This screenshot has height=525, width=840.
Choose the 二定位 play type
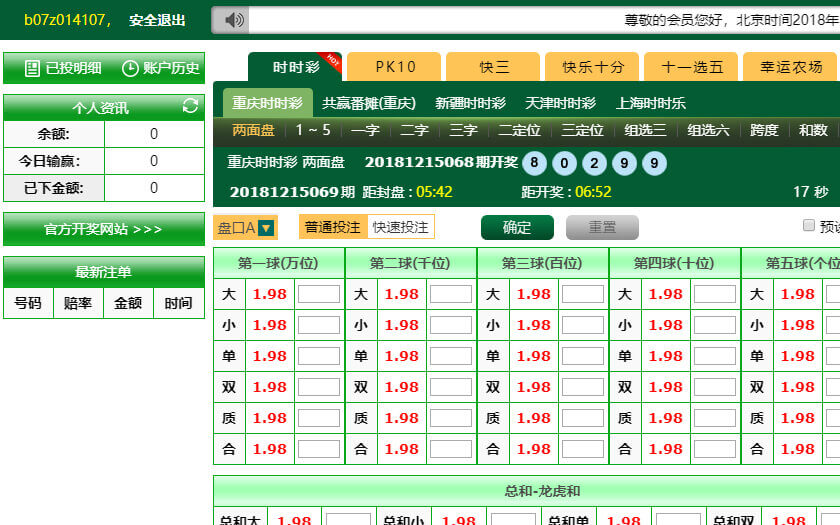tap(519, 130)
